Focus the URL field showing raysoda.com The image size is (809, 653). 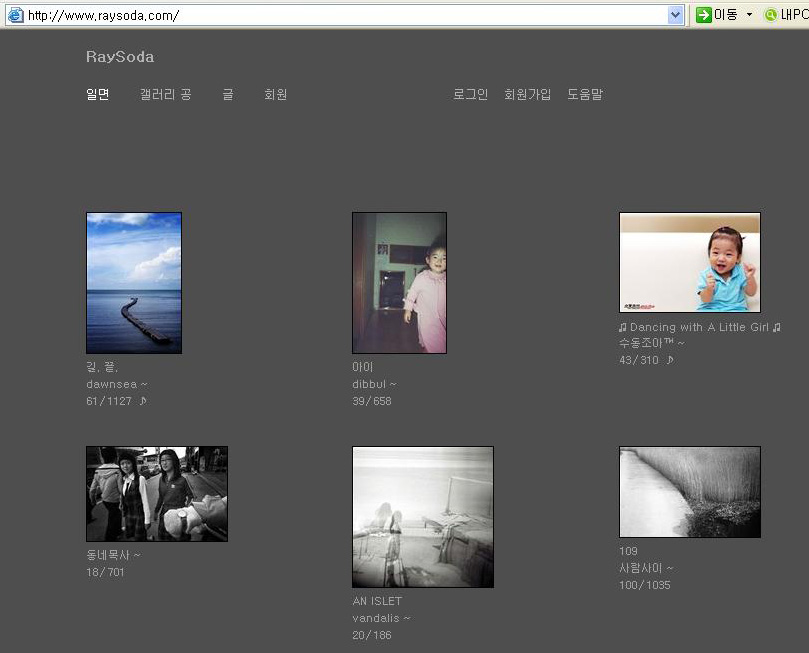(x=346, y=15)
